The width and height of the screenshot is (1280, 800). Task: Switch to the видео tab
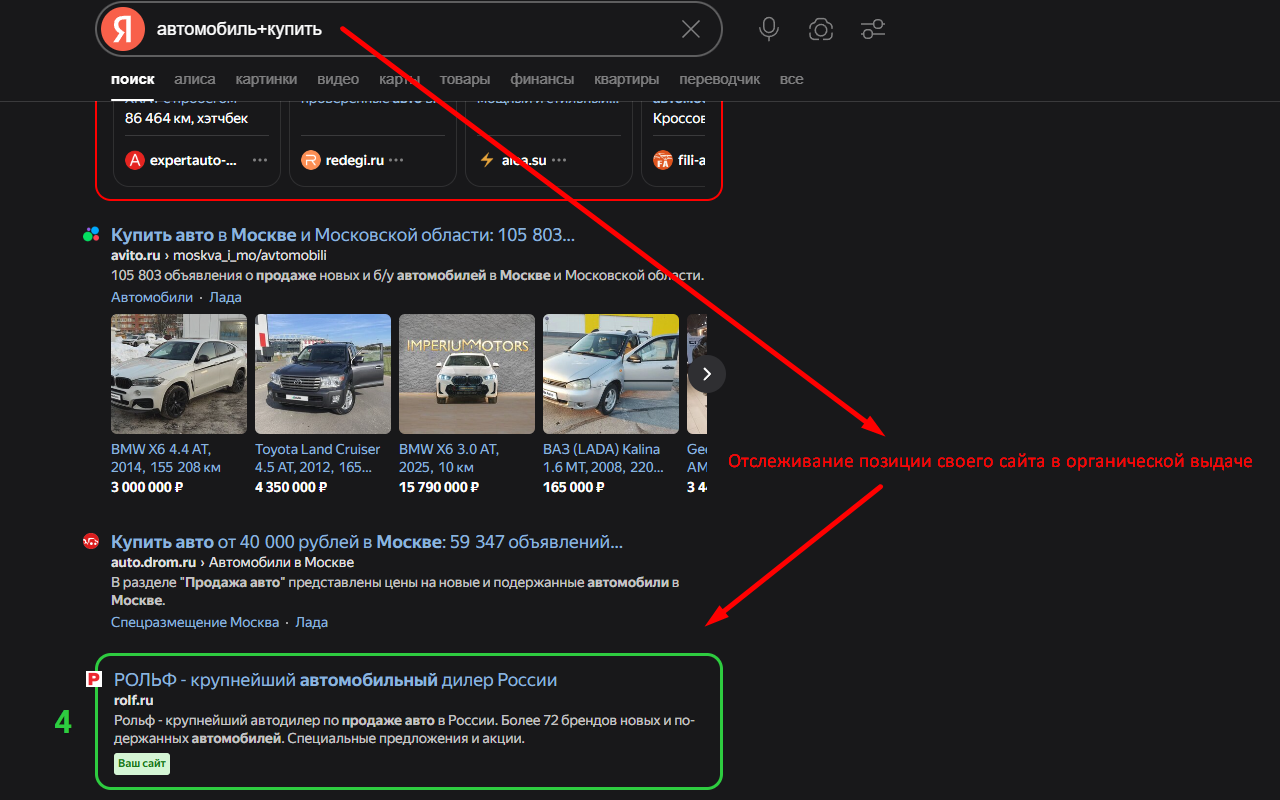coord(338,79)
